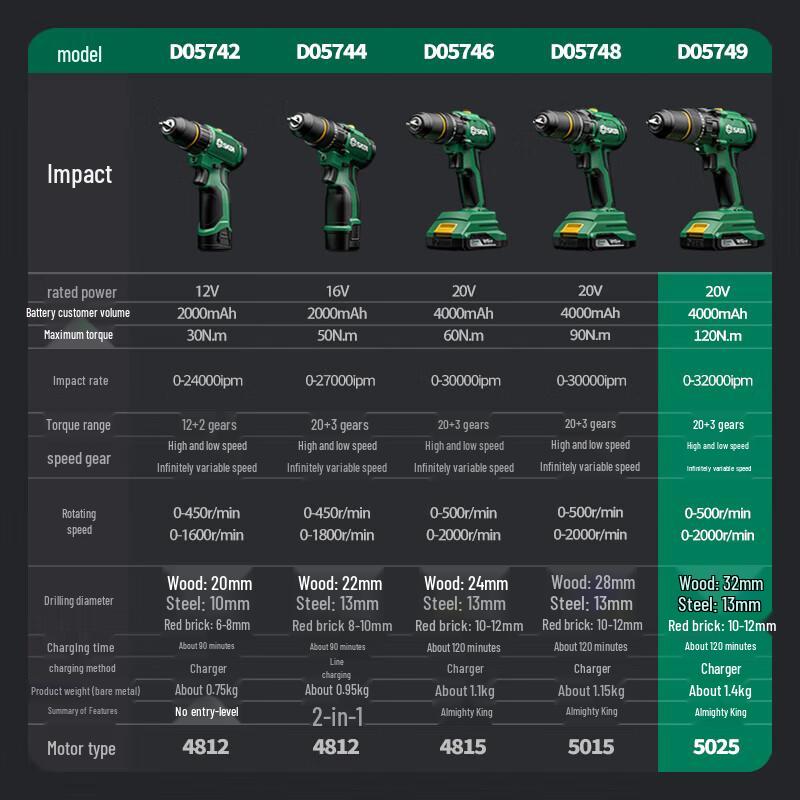Click 'Wood: 32mm' value

click(x=721, y=583)
